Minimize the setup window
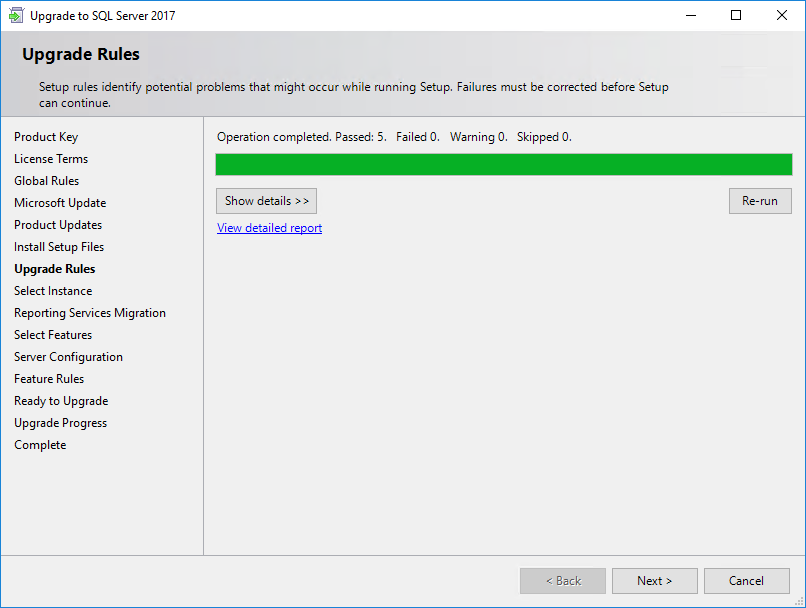806x608 pixels. pos(691,15)
